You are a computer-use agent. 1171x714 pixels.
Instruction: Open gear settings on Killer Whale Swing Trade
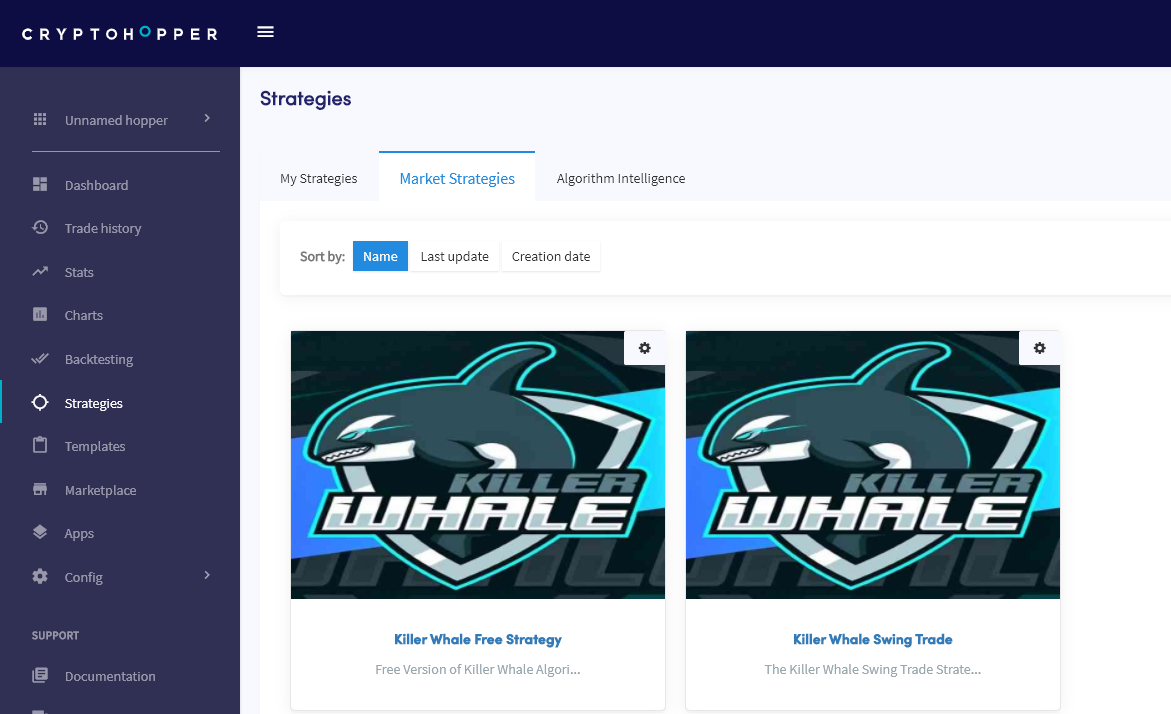pos(1040,348)
